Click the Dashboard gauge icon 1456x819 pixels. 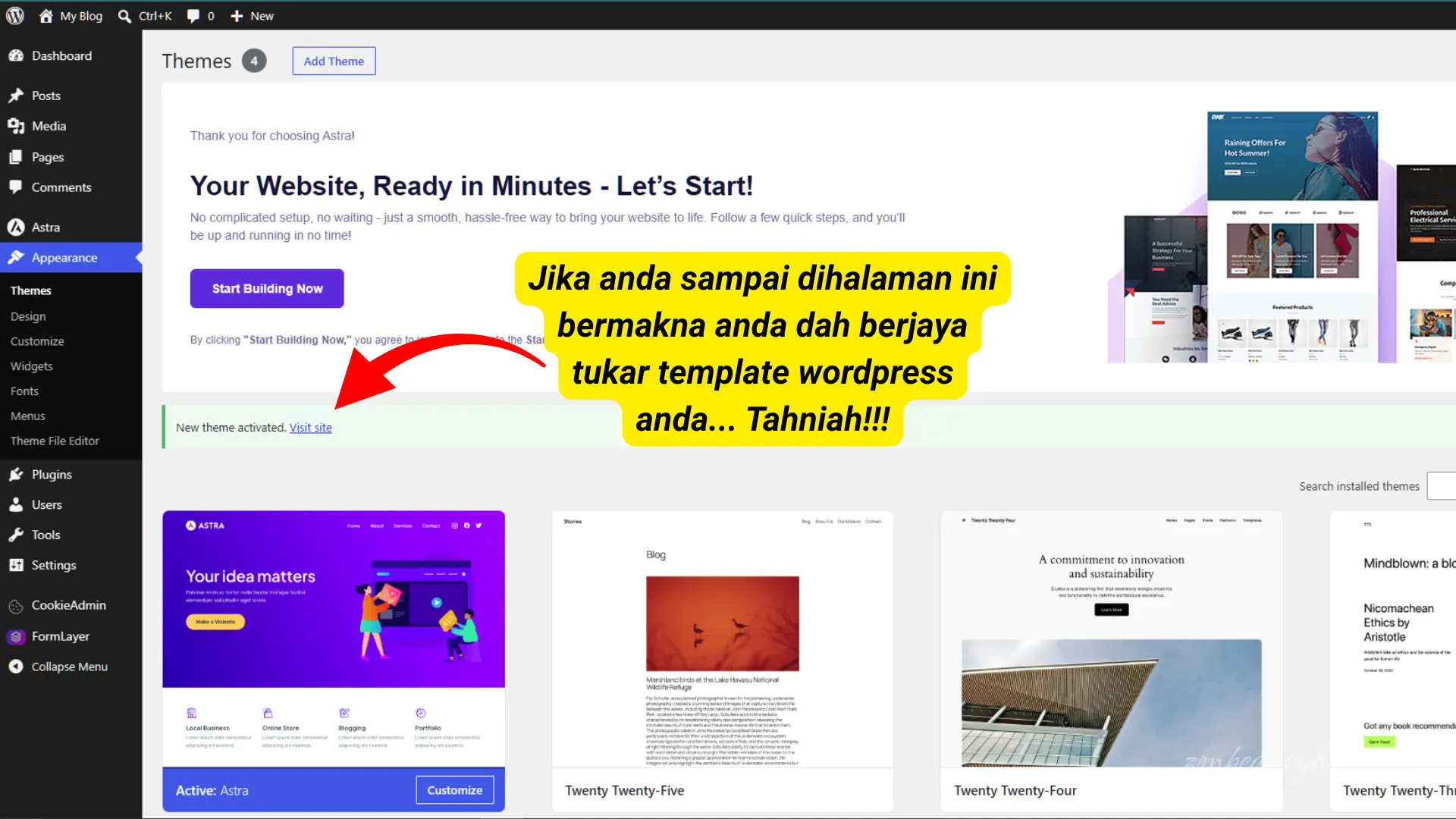pos(16,55)
